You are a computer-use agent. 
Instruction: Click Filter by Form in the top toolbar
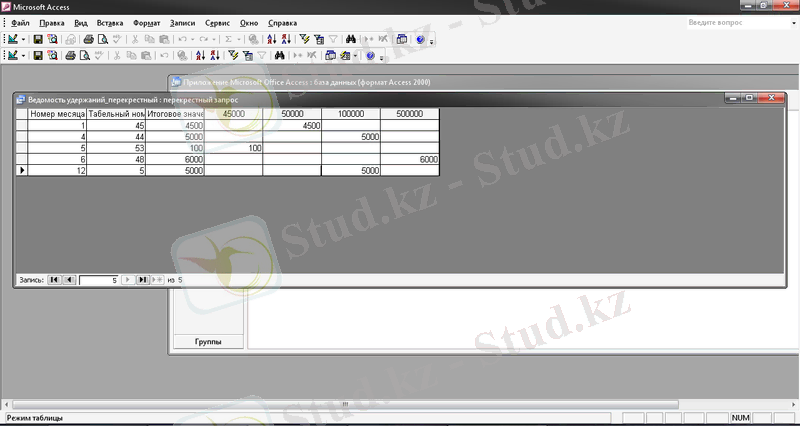tap(319, 39)
